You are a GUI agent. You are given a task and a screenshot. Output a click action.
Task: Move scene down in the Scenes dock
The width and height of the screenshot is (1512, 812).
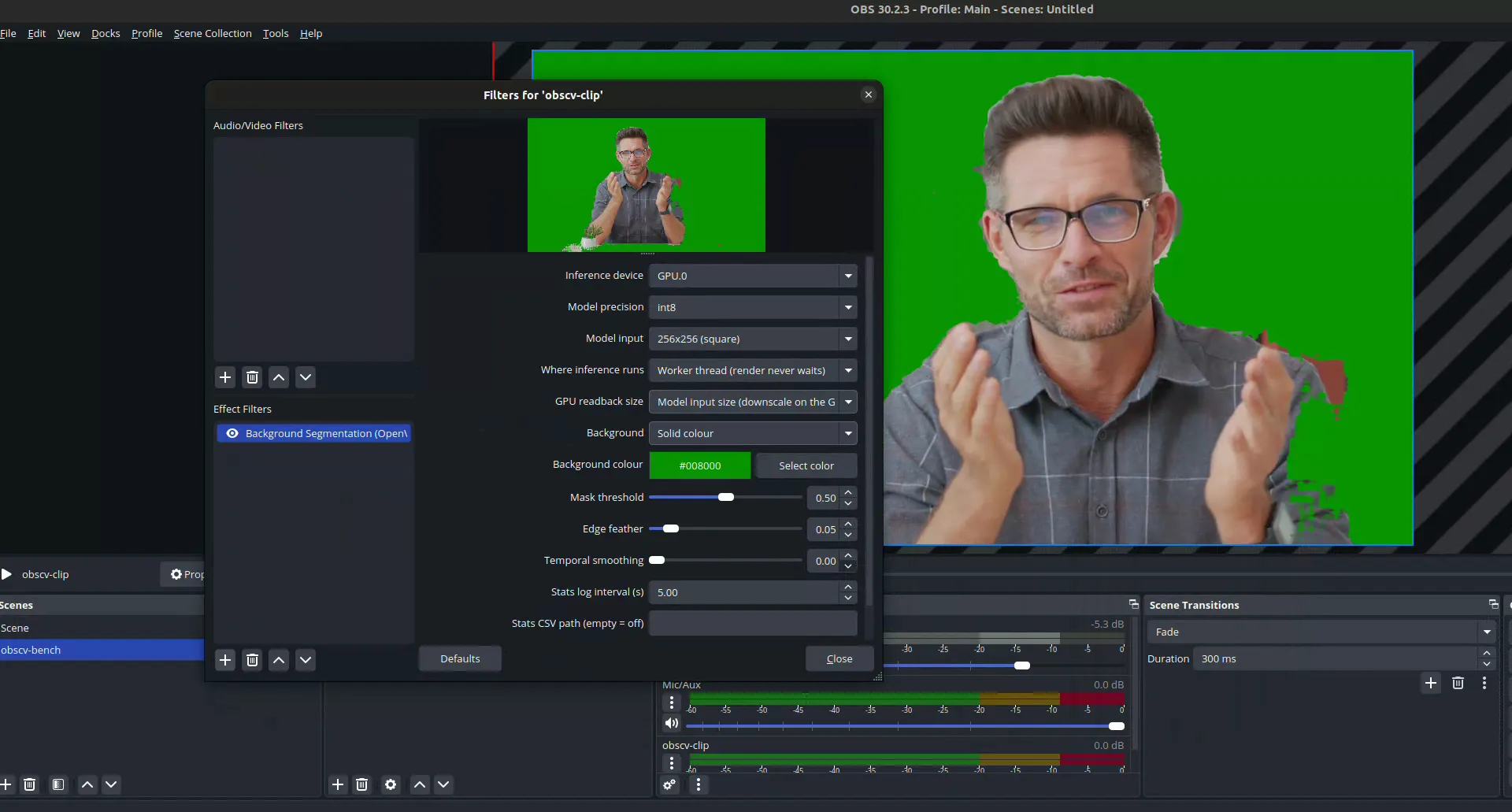111,784
